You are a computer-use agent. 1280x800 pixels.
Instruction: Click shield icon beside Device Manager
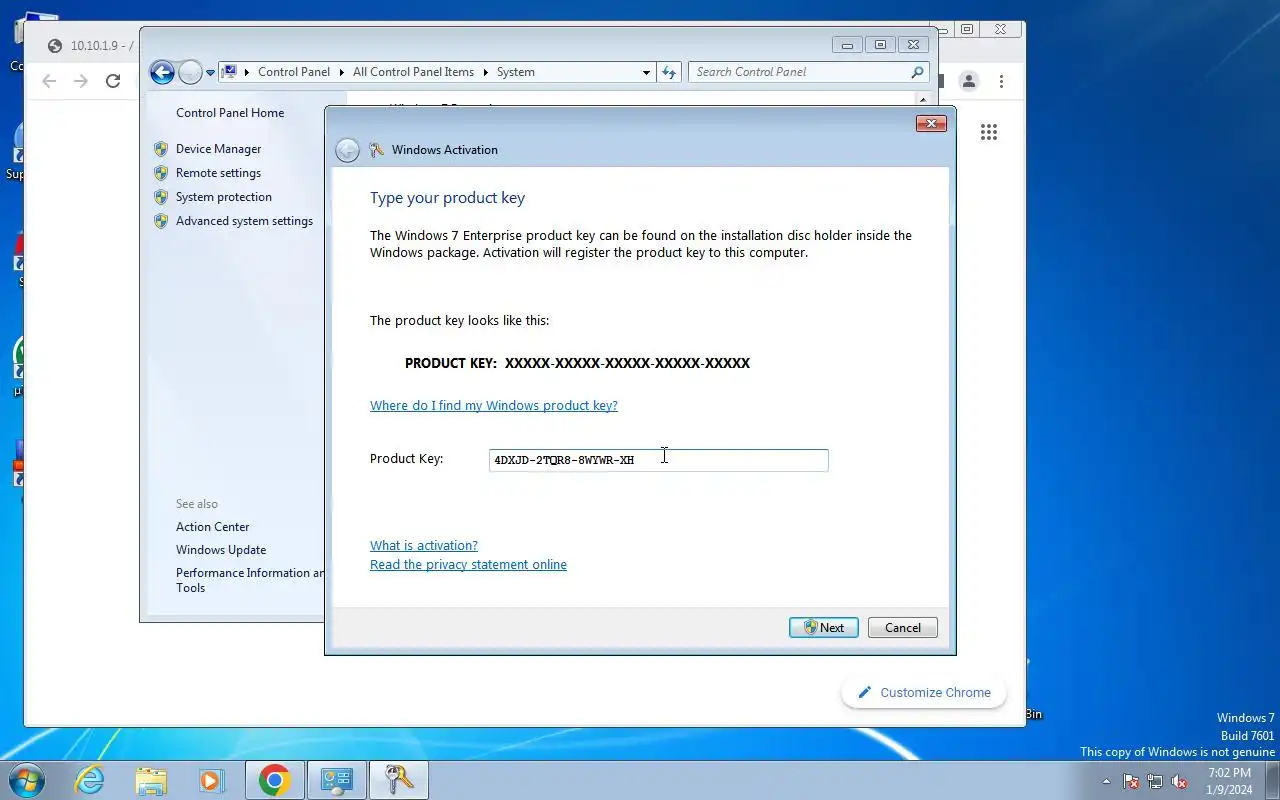161,149
